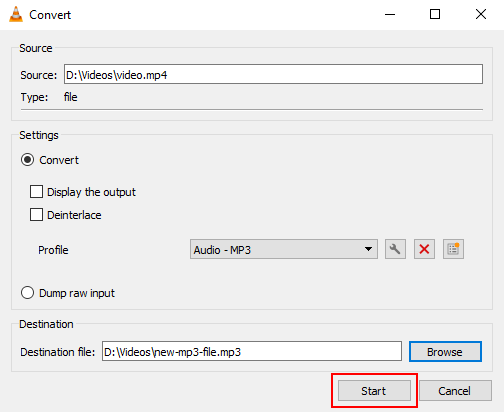Click the 'Source:' field label
504x412 pixels.
[x=39, y=75]
